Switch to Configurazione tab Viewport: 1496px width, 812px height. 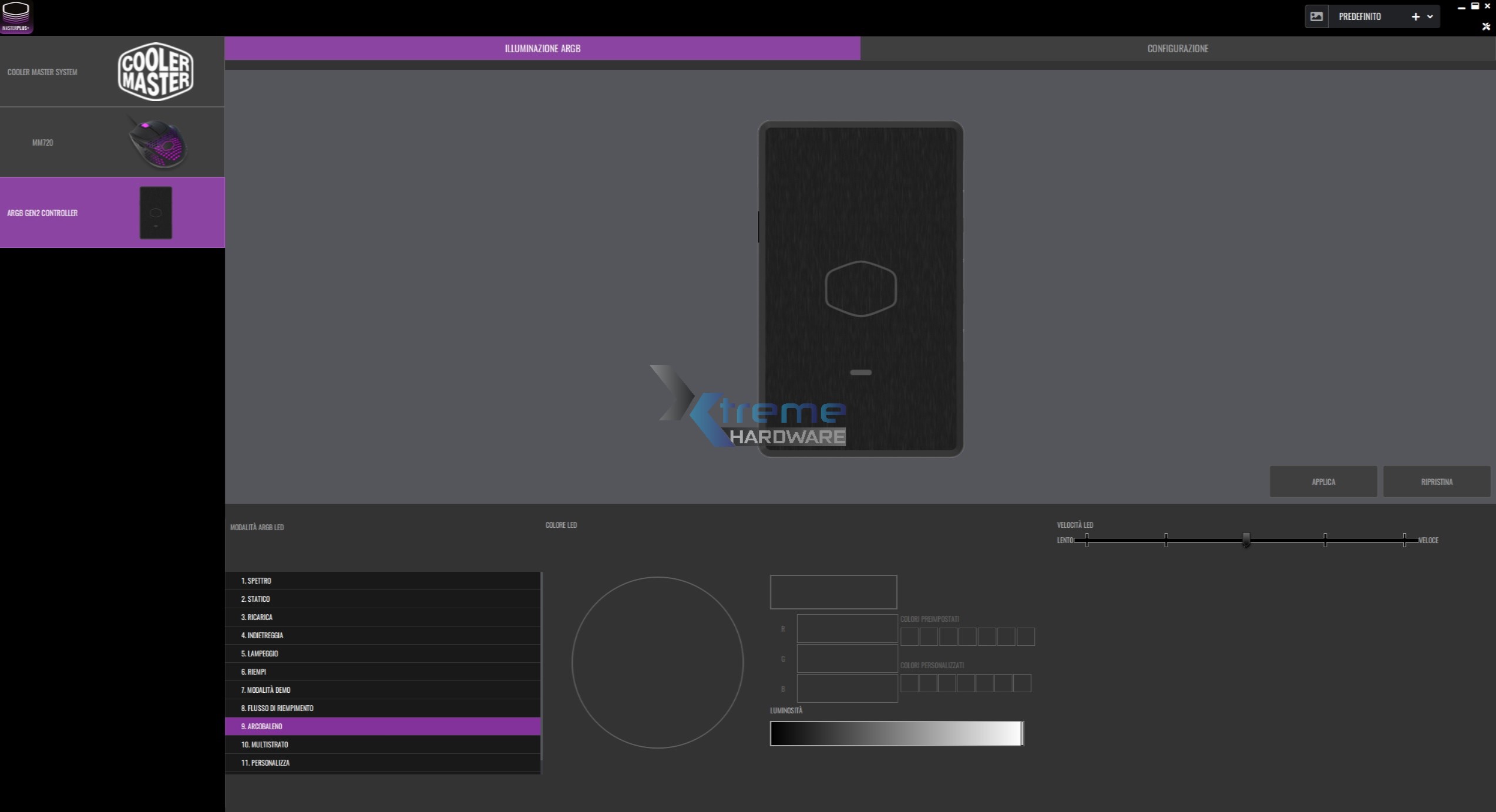click(x=1178, y=48)
